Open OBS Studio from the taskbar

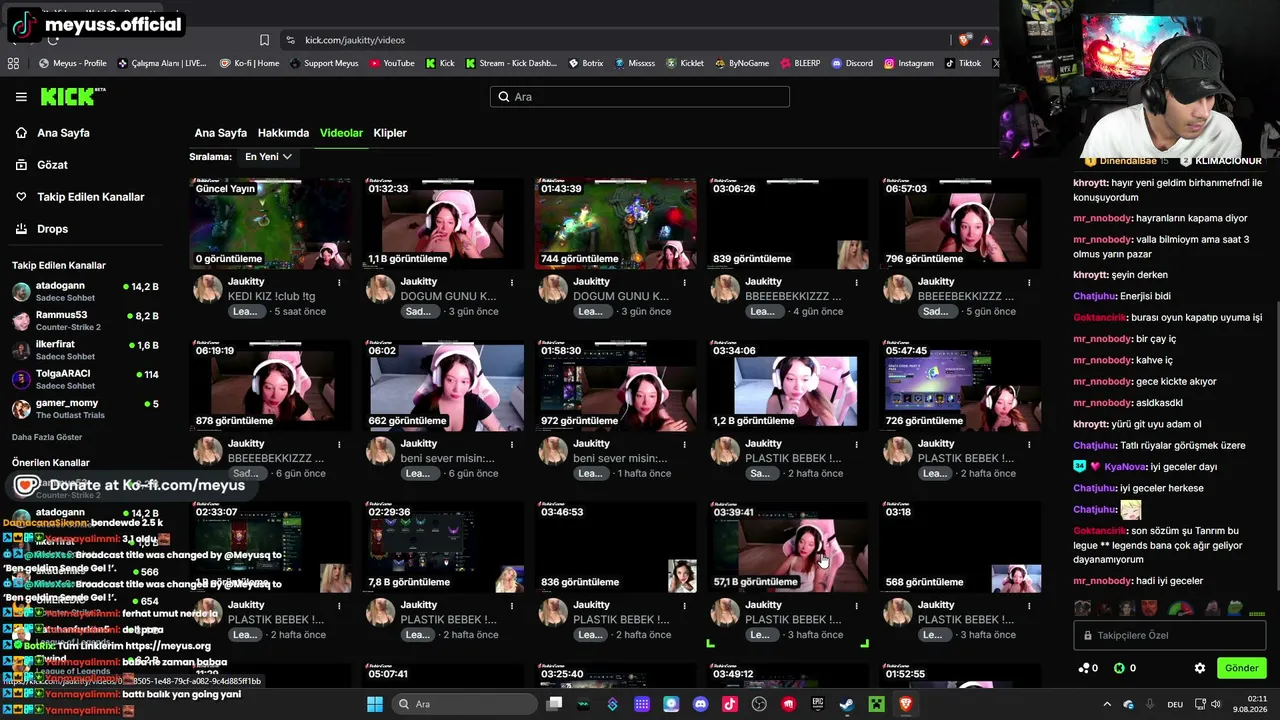(759, 704)
